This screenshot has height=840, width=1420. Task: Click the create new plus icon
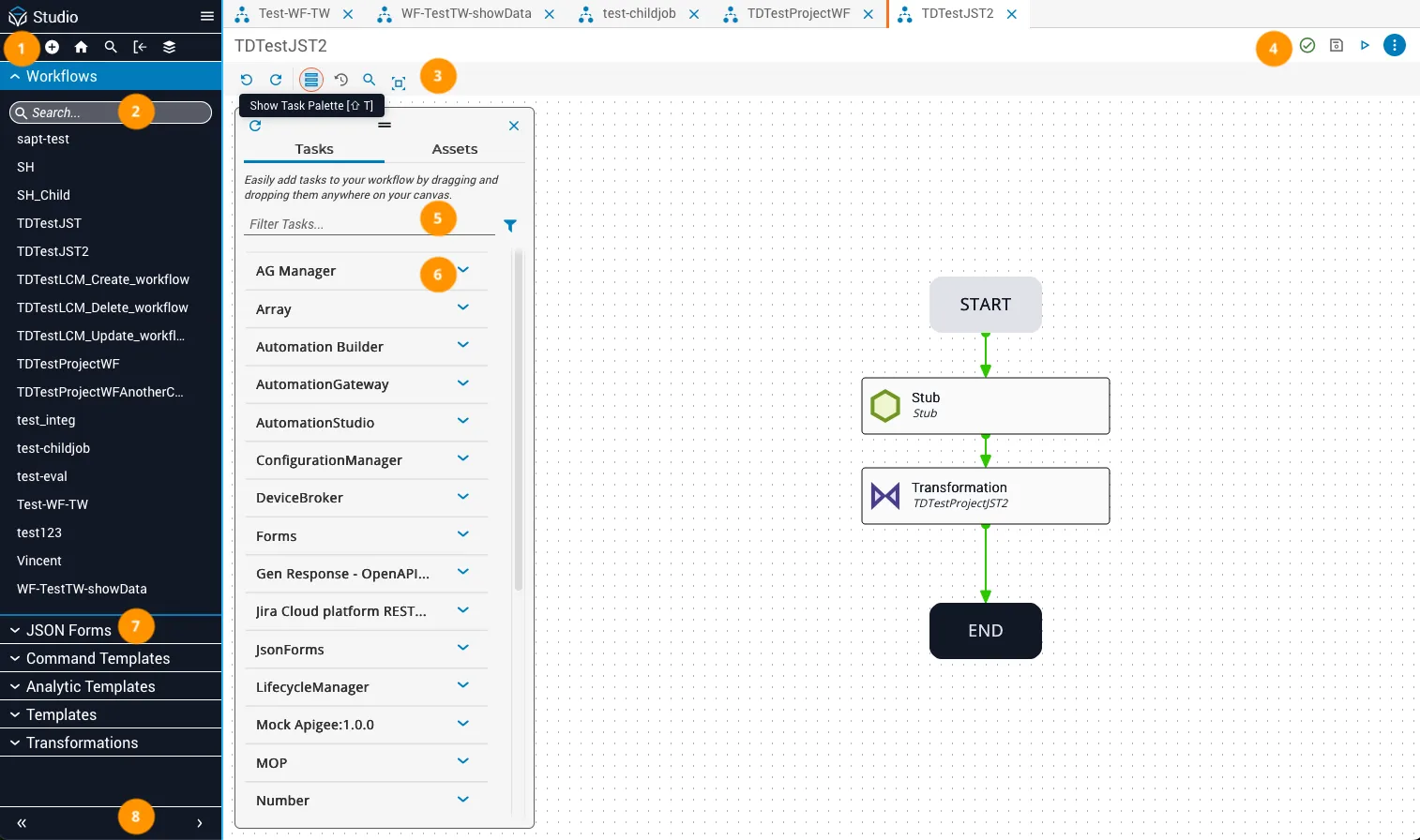pos(53,47)
